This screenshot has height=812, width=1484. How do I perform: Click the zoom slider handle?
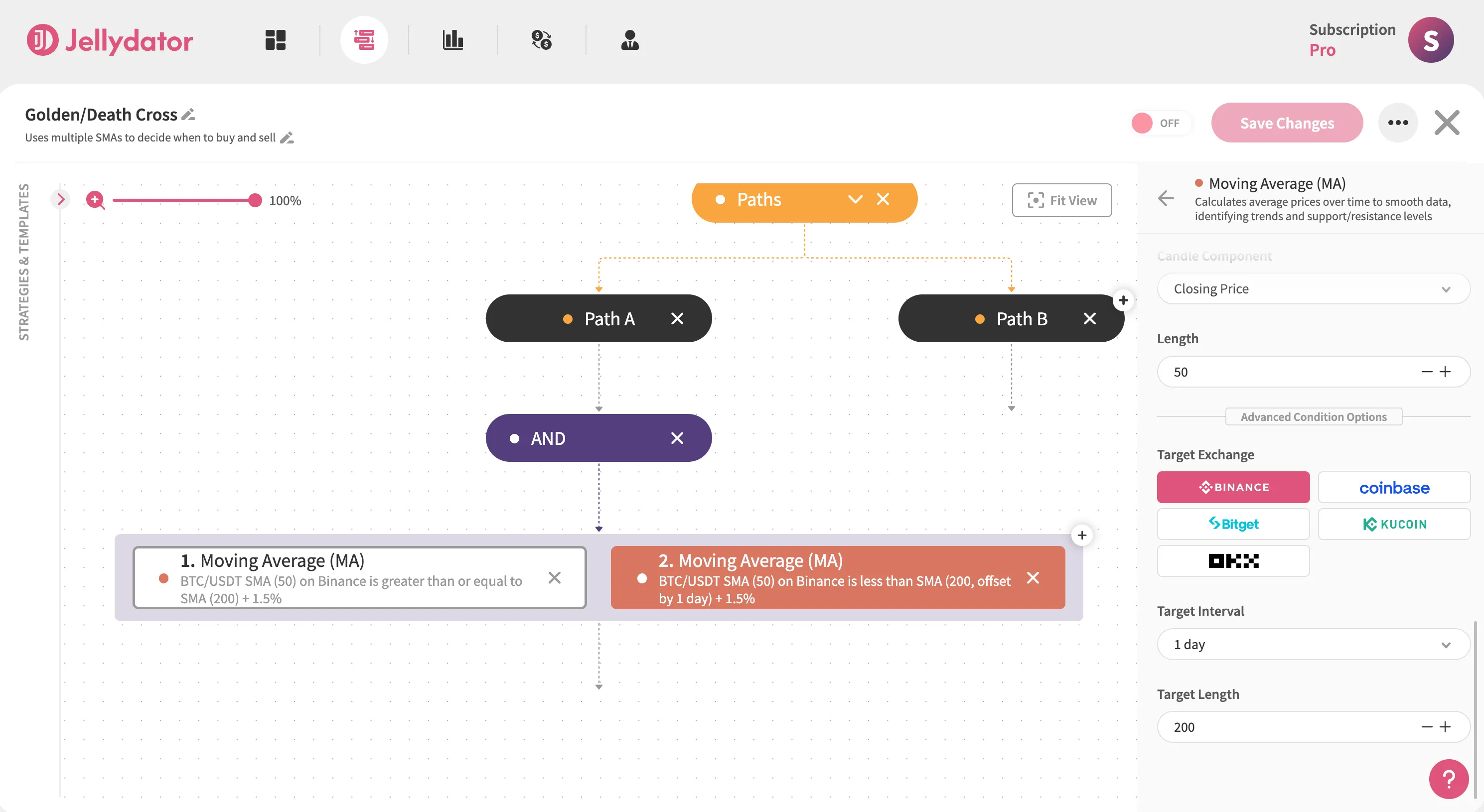click(255, 200)
